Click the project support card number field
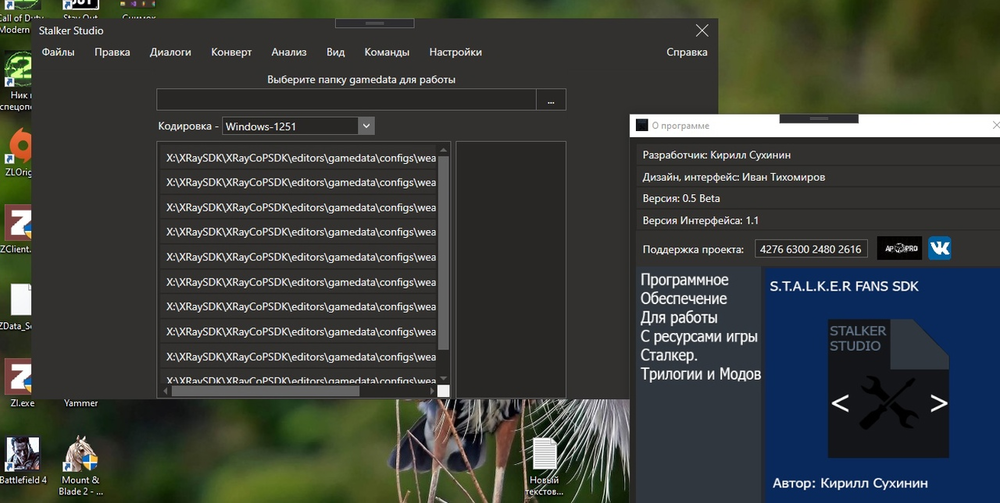The width and height of the screenshot is (1000, 503). [x=810, y=249]
